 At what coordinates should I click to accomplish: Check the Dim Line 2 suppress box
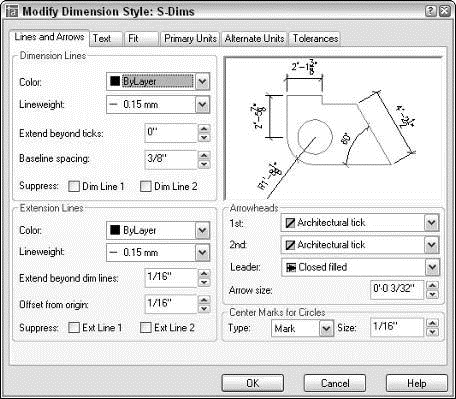[146, 186]
